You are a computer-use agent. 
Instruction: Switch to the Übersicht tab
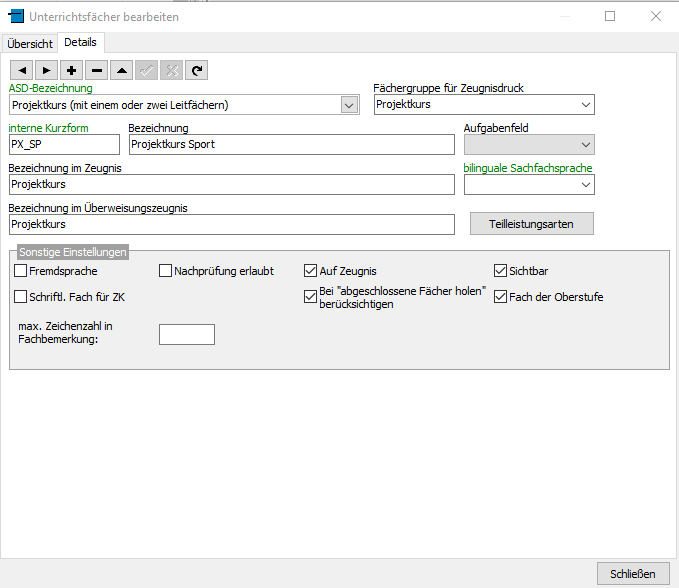pos(30,44)
